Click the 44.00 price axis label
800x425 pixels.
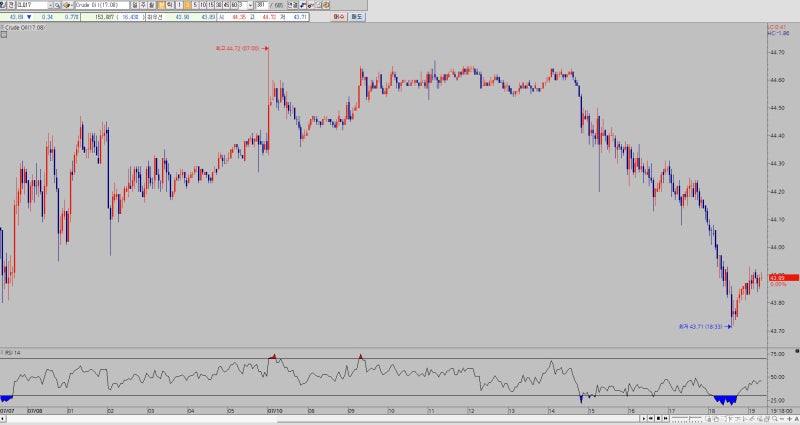point(779,247)
